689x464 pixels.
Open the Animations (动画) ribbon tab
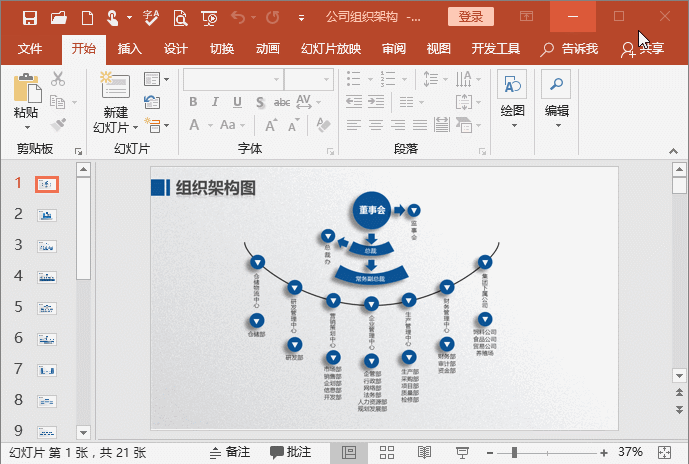(267, 49)
